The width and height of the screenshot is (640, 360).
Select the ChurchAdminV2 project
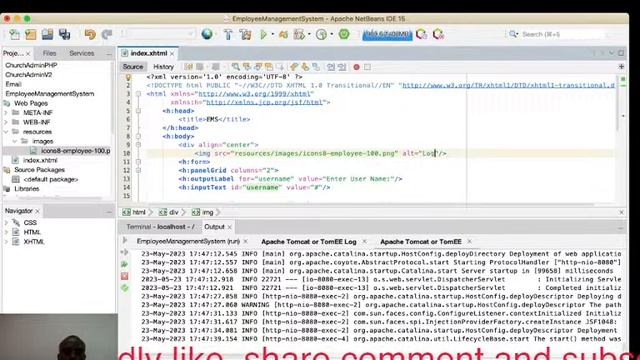[x=29, y=75]
